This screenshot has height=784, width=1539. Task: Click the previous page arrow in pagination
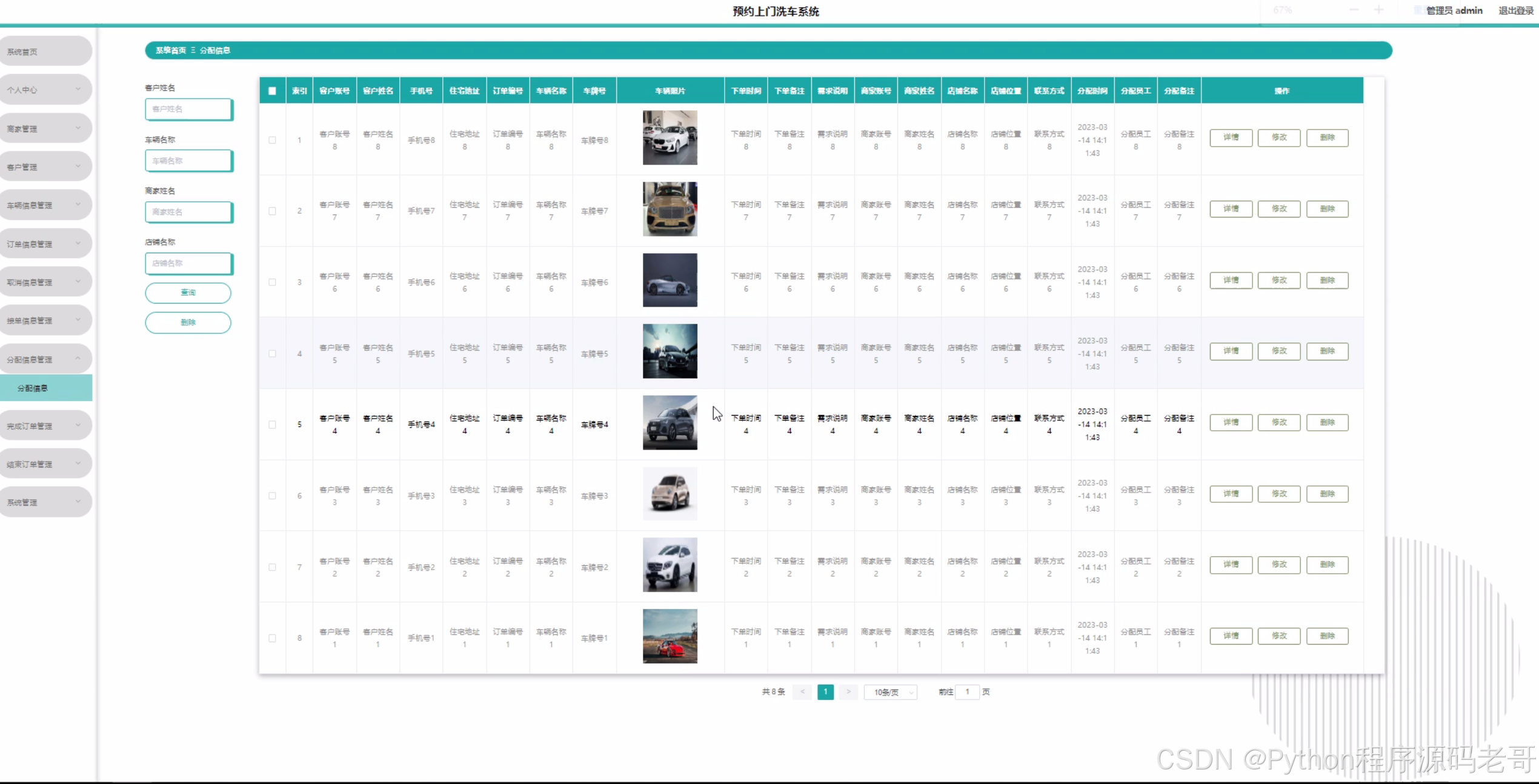tap(802, 692)
